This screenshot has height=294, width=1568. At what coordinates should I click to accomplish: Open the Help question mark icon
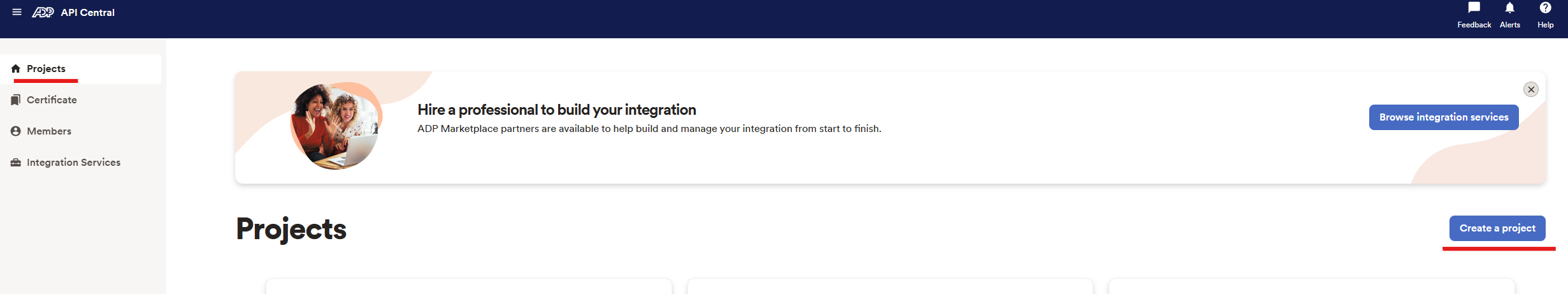[x=1545, y=8]
